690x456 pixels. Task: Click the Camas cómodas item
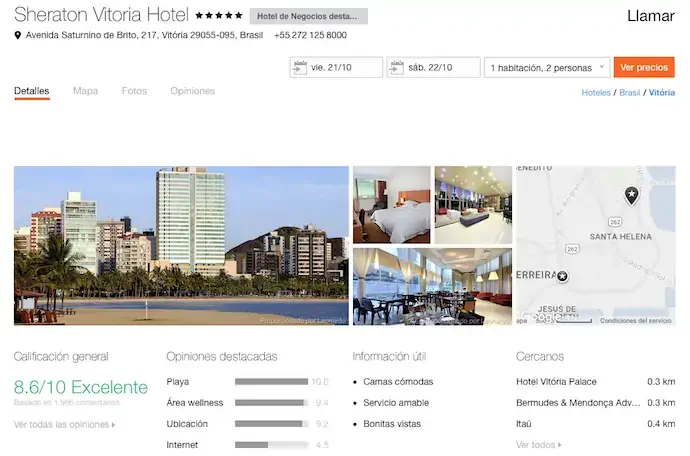398,382
